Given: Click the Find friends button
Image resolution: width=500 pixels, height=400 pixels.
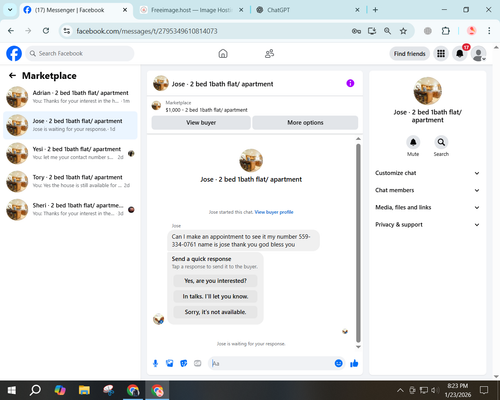Looking at the screenshot, I should click(x=409, y=54).
